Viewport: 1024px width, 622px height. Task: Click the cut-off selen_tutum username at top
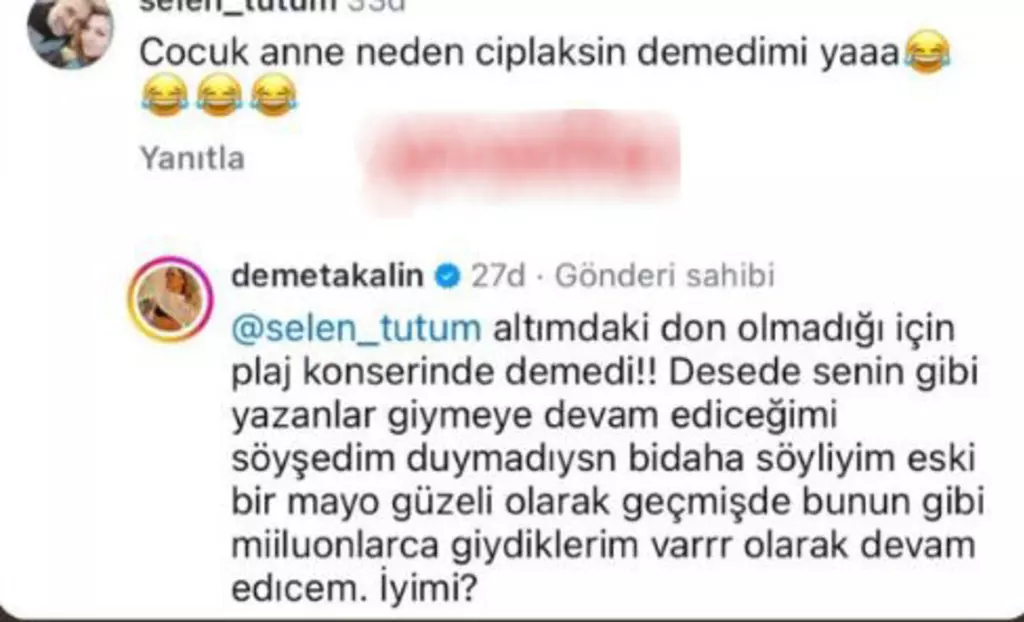[238, 5]
